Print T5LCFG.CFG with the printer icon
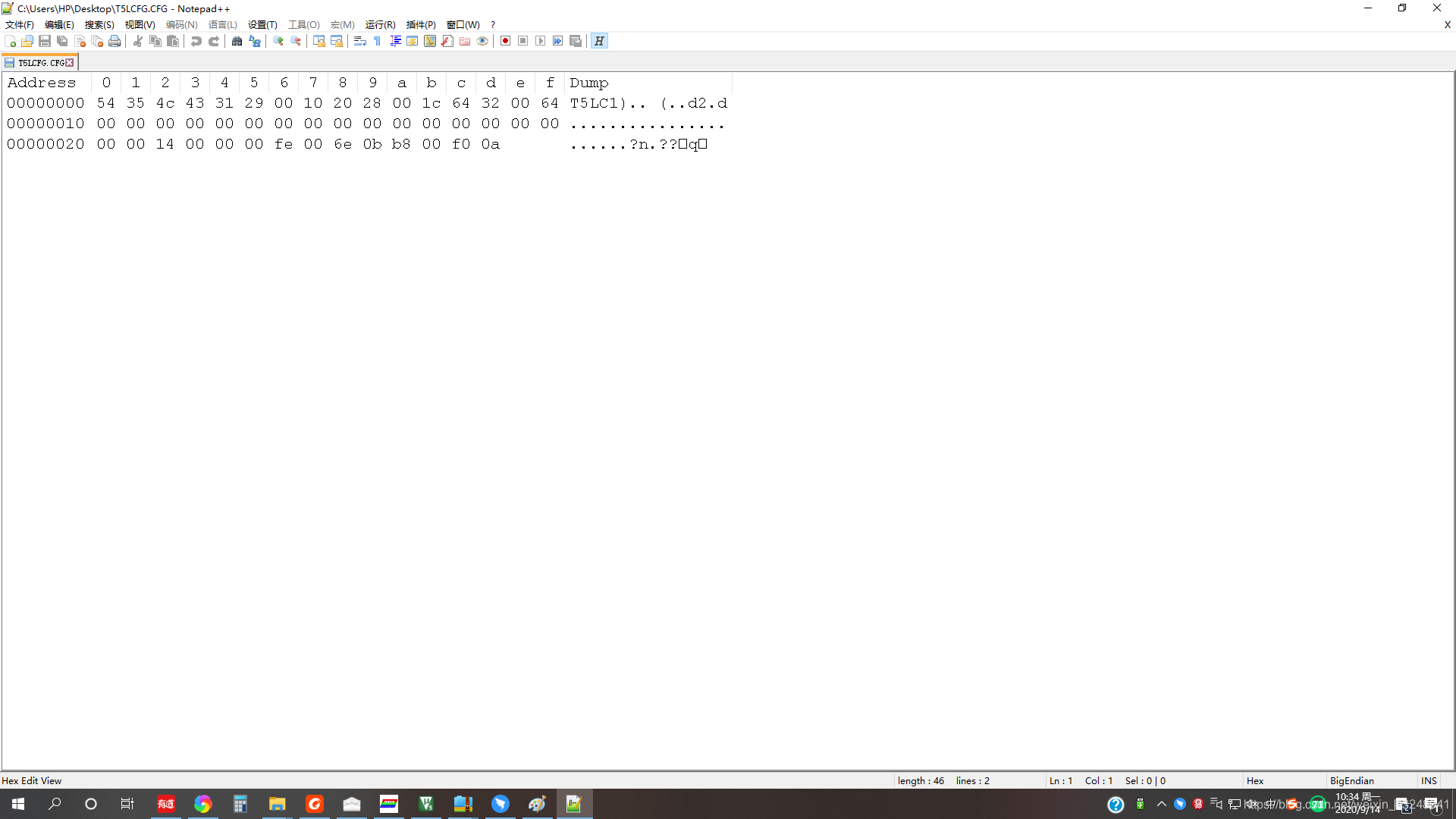1456x819 pixels. point(115,41)
